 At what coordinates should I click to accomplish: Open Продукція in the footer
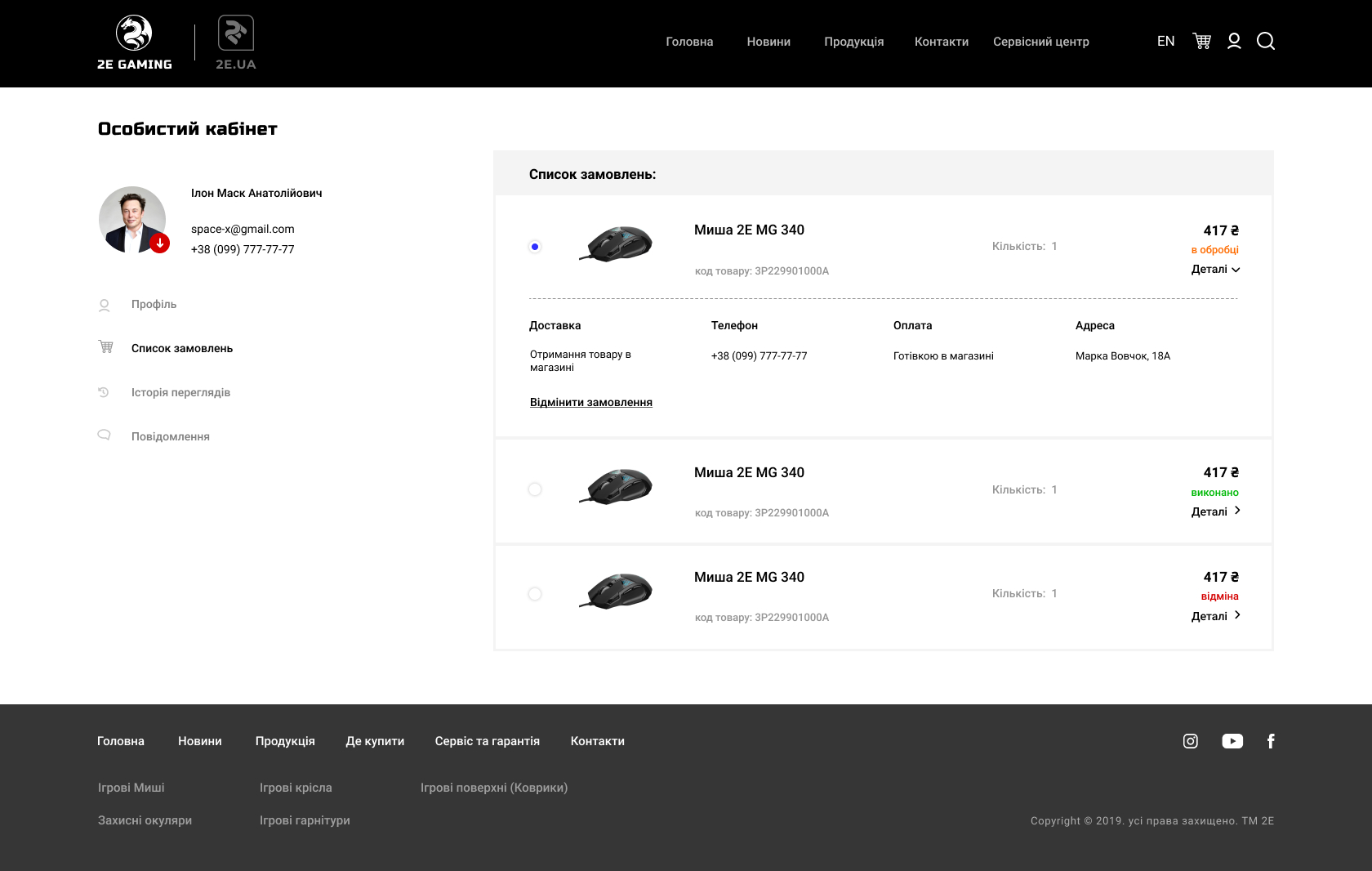[285, 741]
